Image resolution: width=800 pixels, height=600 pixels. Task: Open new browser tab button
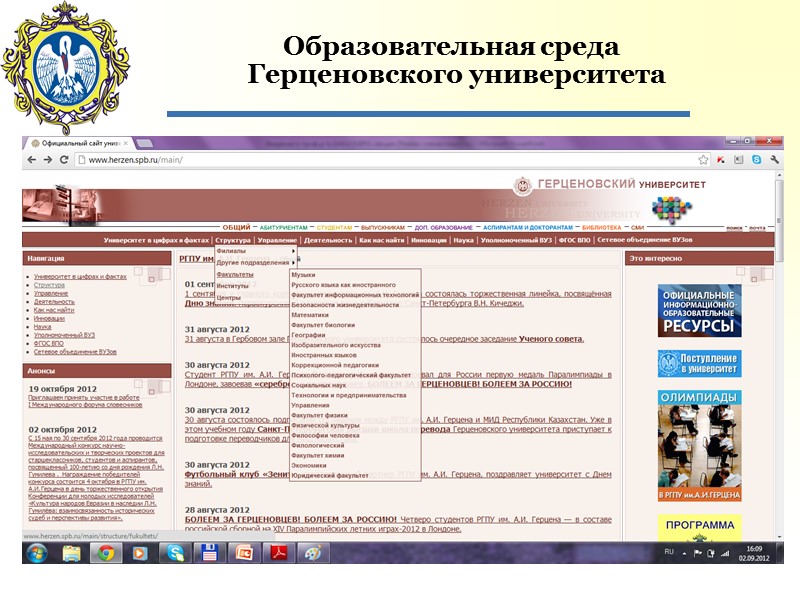(x=144, y=143)
